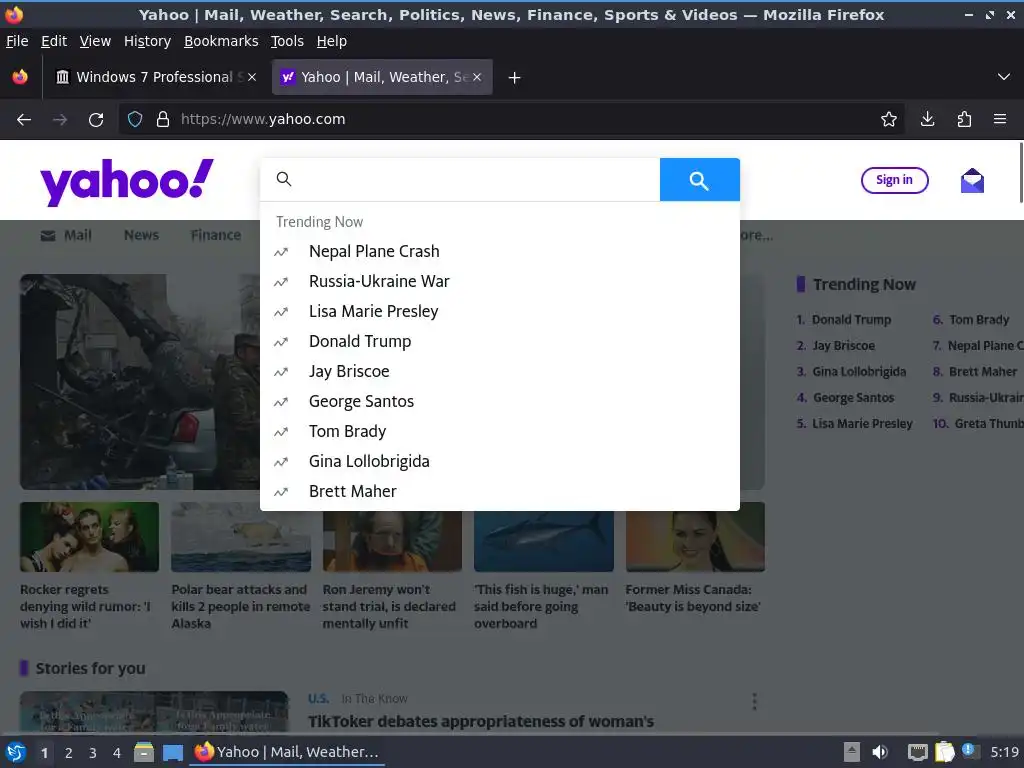Open the Mail navigation link
This screenshot has width=1024, height=768.
pyautogui.click(x=66, y=236)
